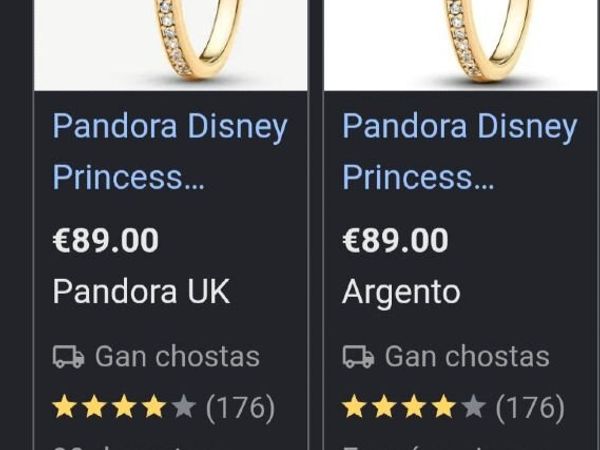This screenshot has width=600, height=450.
Task: Open the (176) reviews count for Pandora UK
Action: [241, 407]
